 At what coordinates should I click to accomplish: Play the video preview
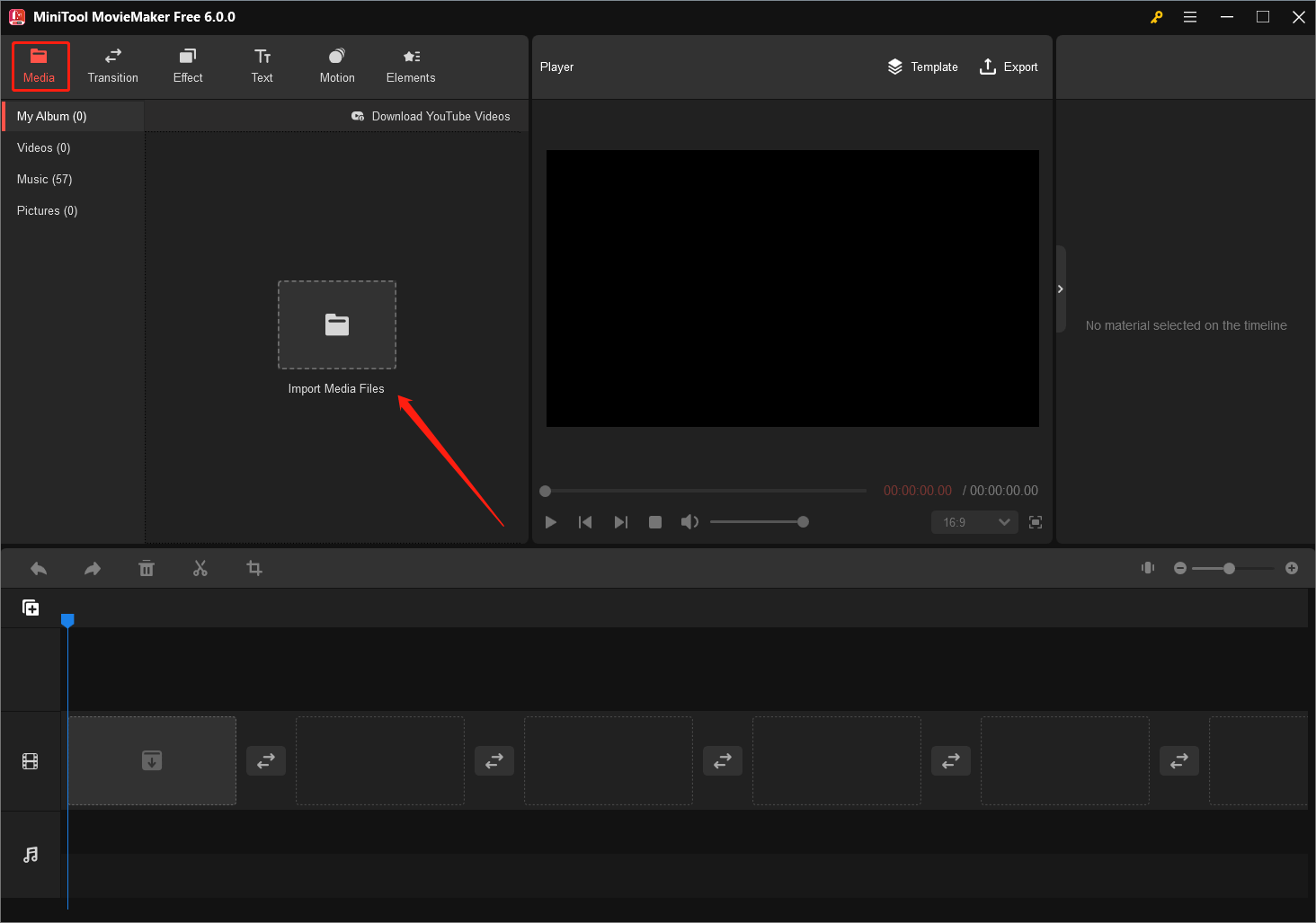tap(551, 522)
